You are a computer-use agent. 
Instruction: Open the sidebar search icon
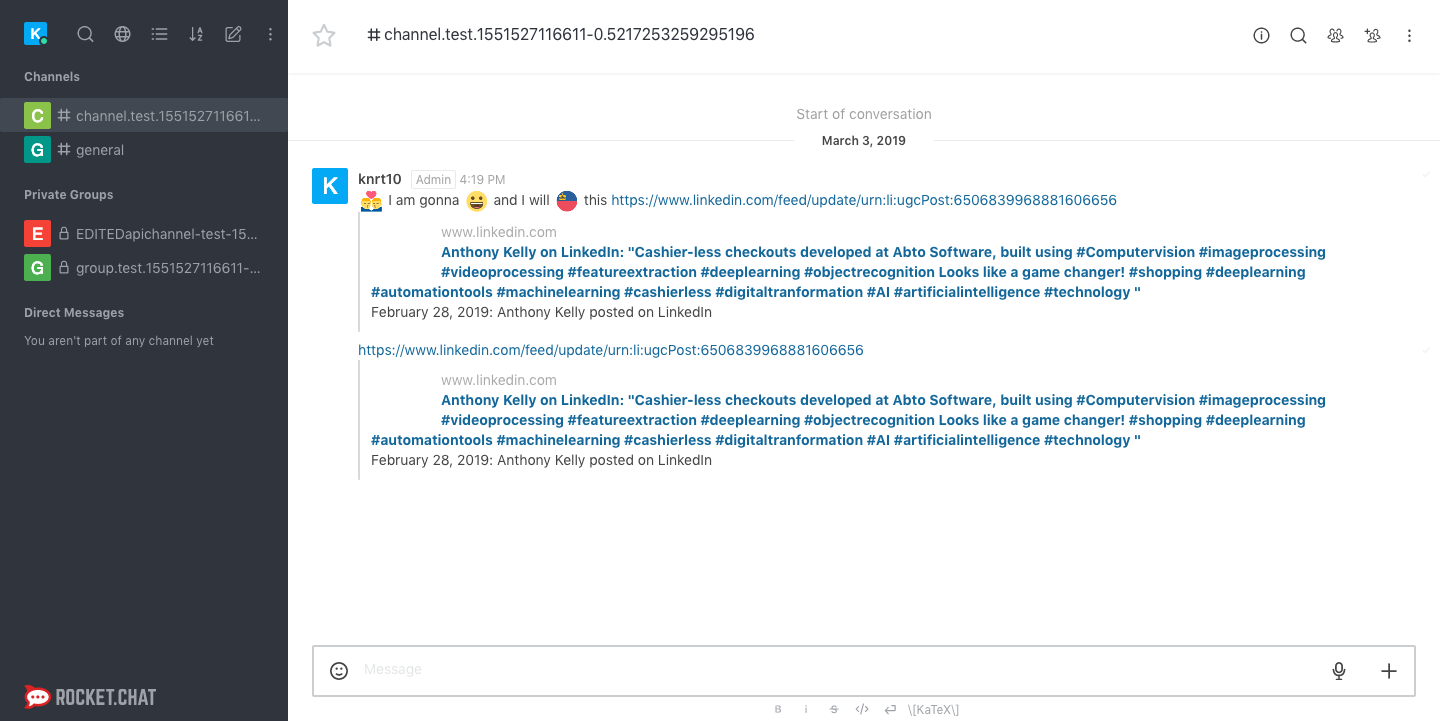[x=86, y=34]
